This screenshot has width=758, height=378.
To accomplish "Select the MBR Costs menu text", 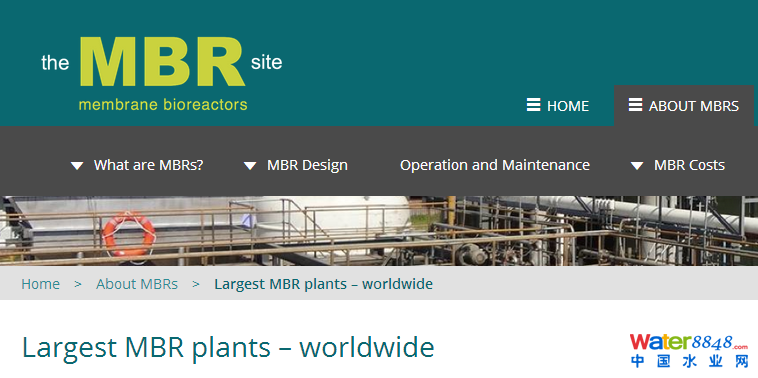I will coord(689,165).
